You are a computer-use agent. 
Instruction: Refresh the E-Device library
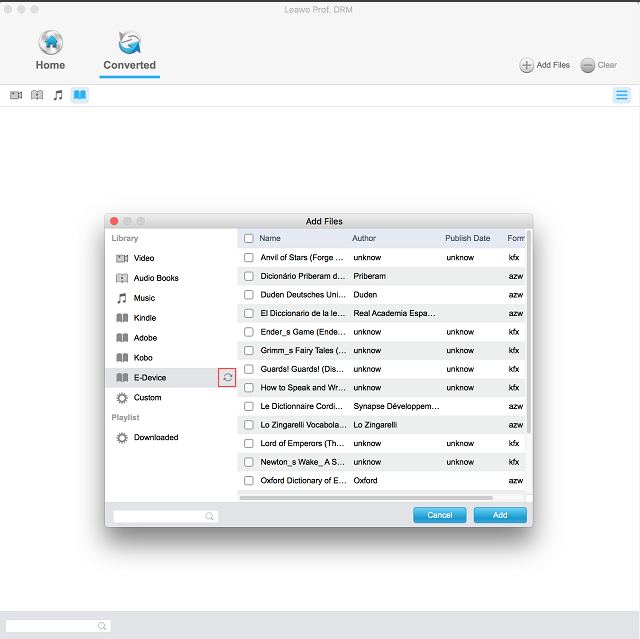(227, 377)
